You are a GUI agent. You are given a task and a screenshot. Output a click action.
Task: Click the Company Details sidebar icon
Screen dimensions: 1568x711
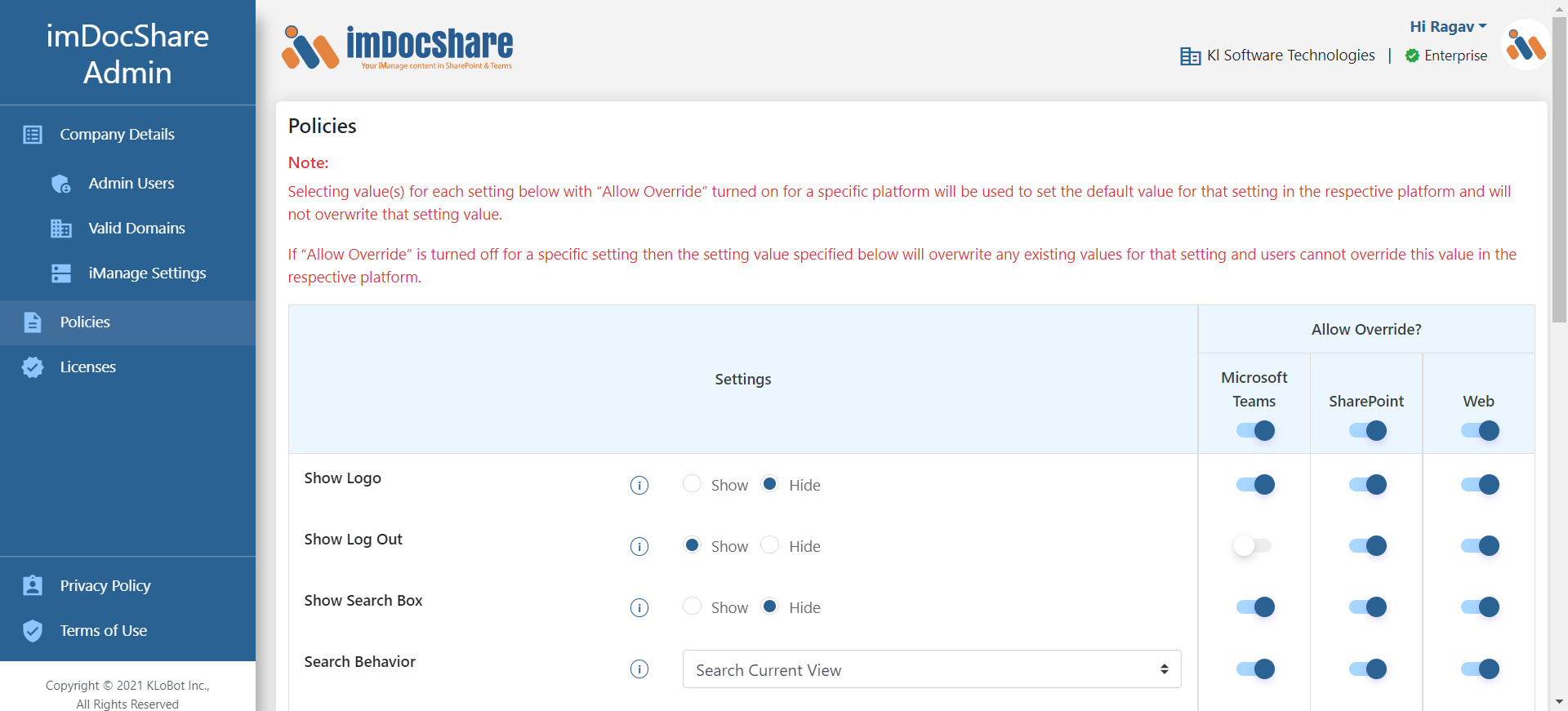coord(33,135)
